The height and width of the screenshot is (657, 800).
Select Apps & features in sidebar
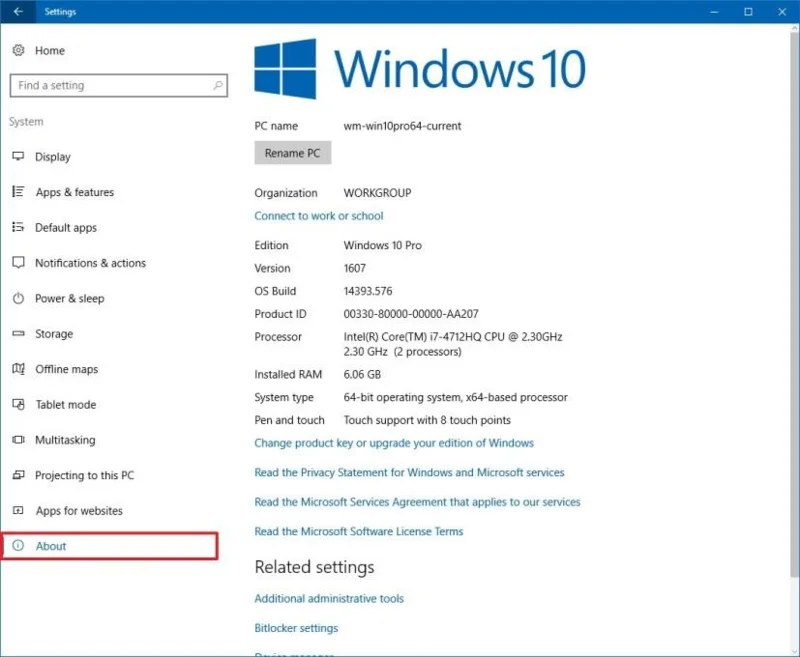click(74, 192)
